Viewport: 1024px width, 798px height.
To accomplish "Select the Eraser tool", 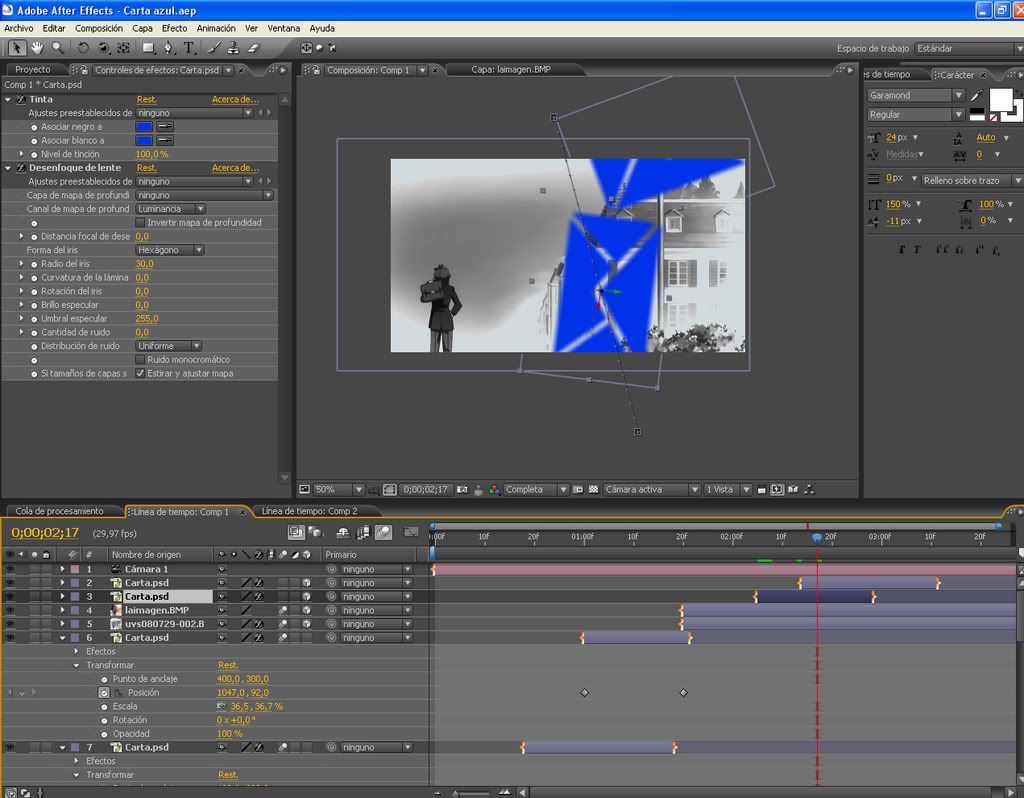I will coord(253,47).
